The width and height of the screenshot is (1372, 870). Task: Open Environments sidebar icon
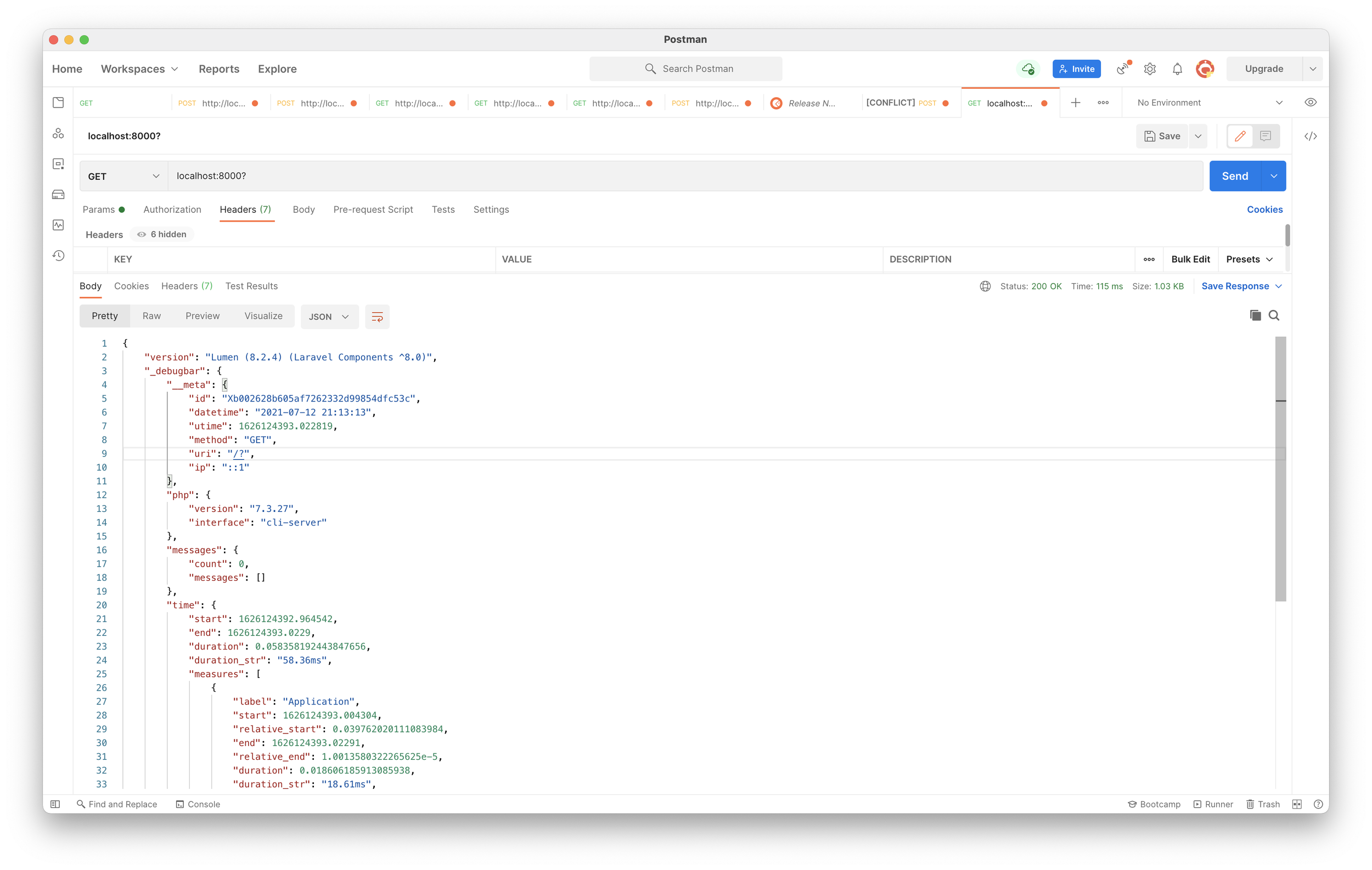click(x=58, y=164)
